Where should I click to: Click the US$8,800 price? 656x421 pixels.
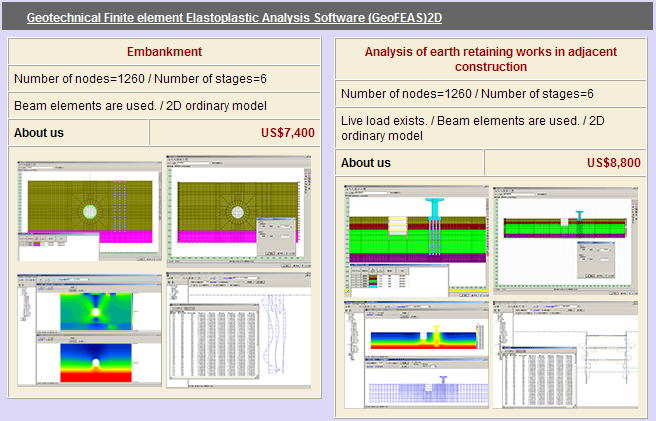point(614,162)
